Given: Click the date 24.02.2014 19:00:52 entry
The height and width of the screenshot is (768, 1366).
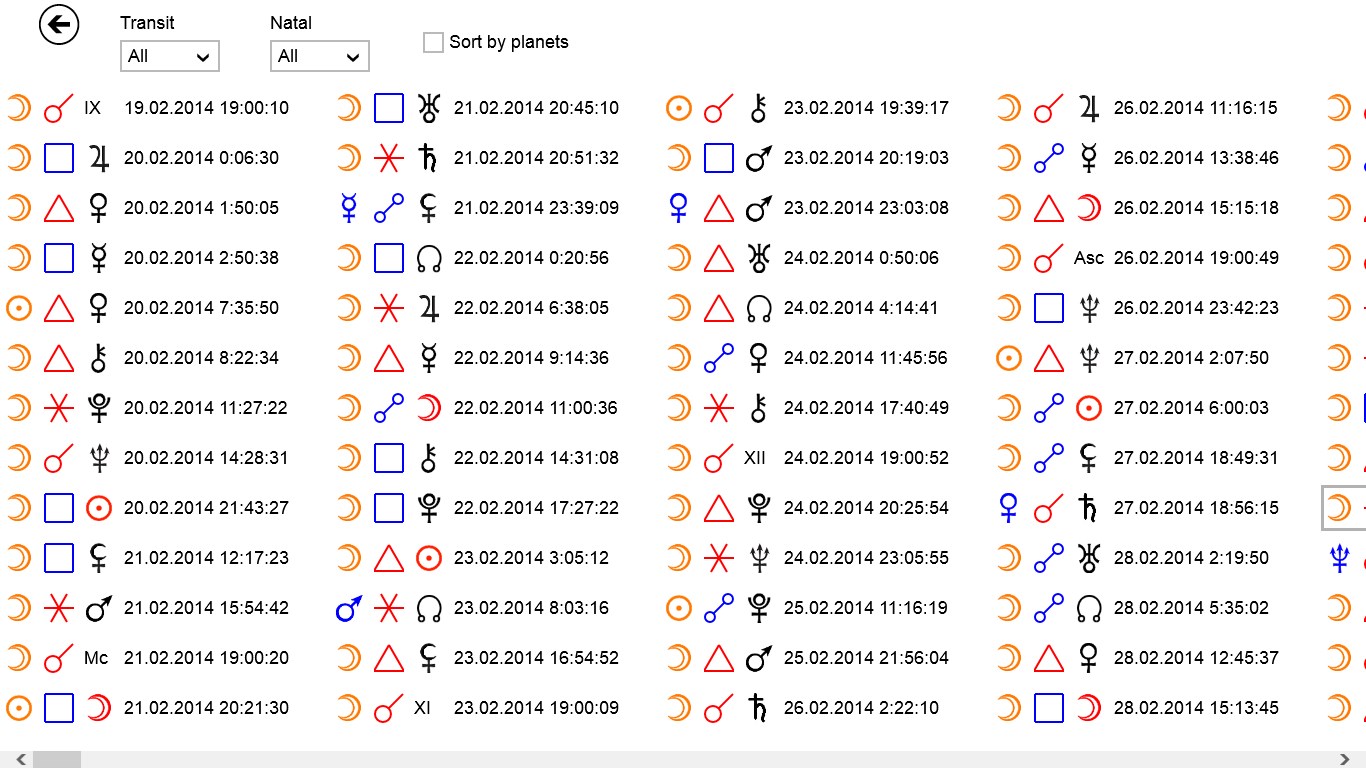Looking at the screenshot, I should click(x=866, y=458).
